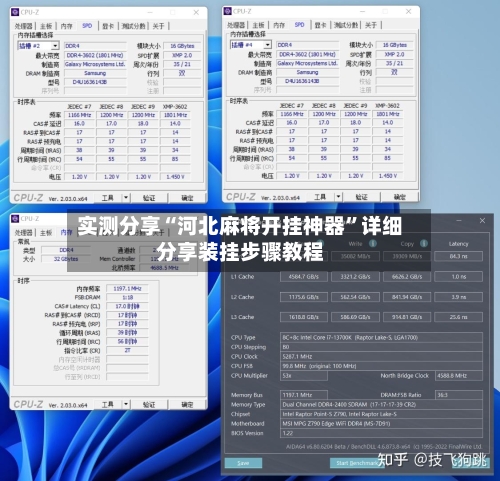The image size is (500, 481).
Task: Expand the 工具 dropdown arrow in the slot #2 window
Action: pyautogui.click(x=126, y=198)
